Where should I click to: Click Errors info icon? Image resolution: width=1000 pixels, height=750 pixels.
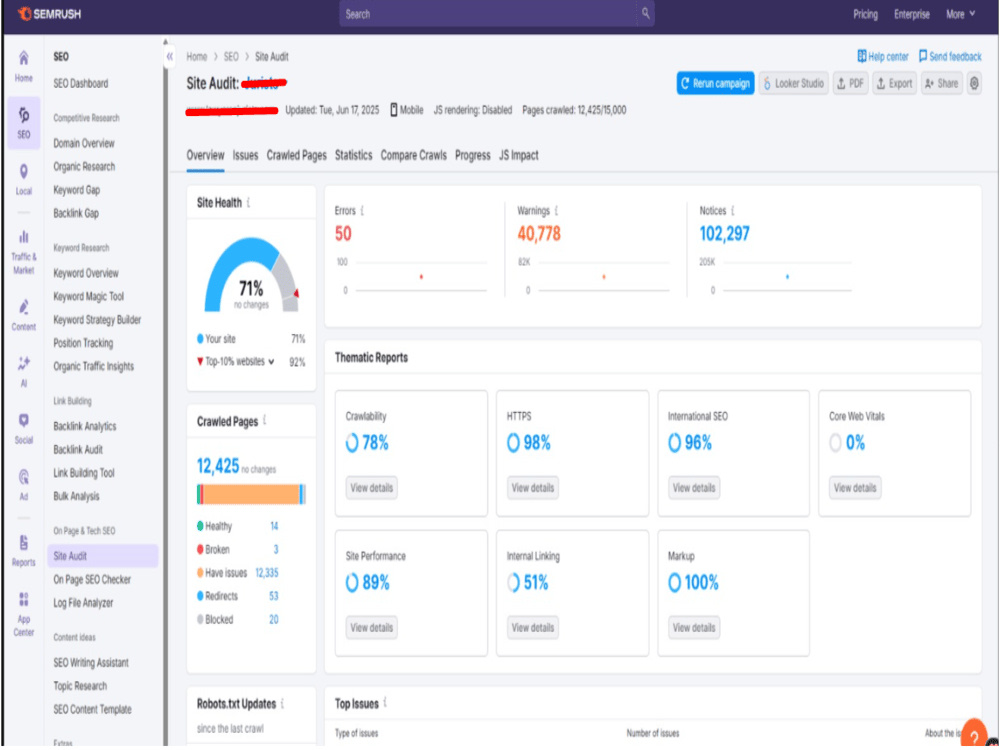(x=362, y=210)
